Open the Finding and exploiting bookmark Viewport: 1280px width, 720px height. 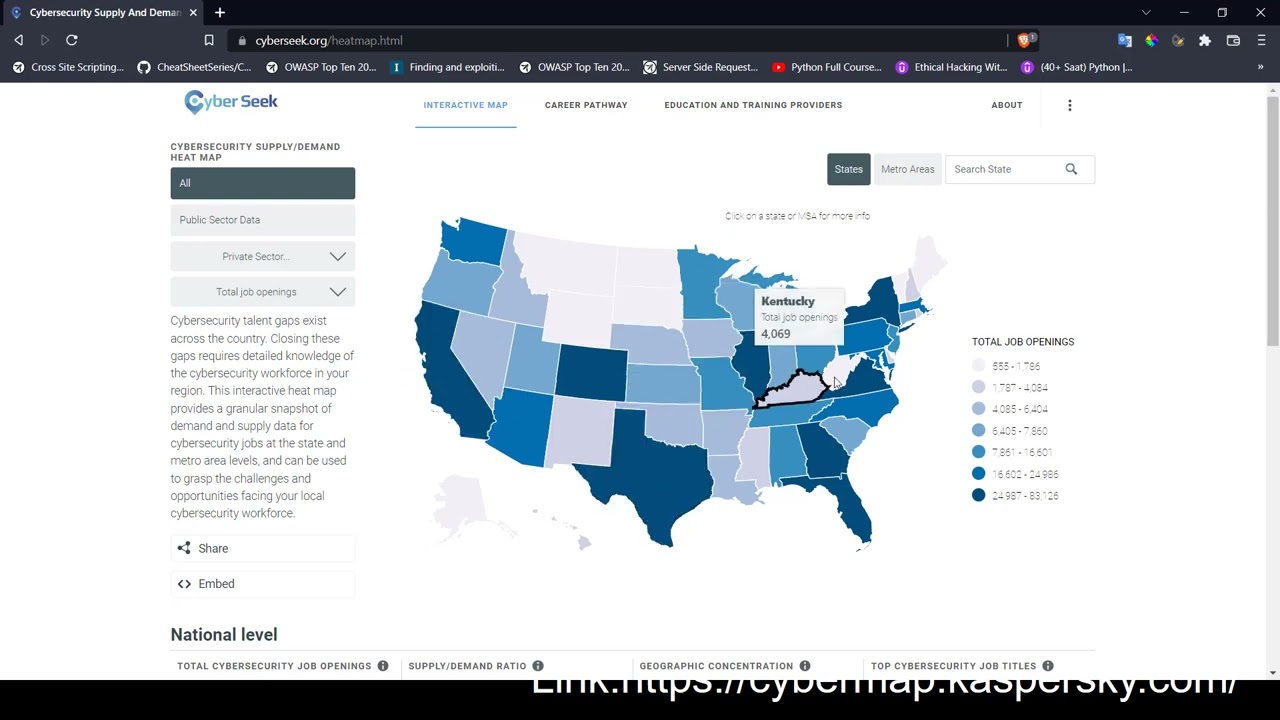447,67
